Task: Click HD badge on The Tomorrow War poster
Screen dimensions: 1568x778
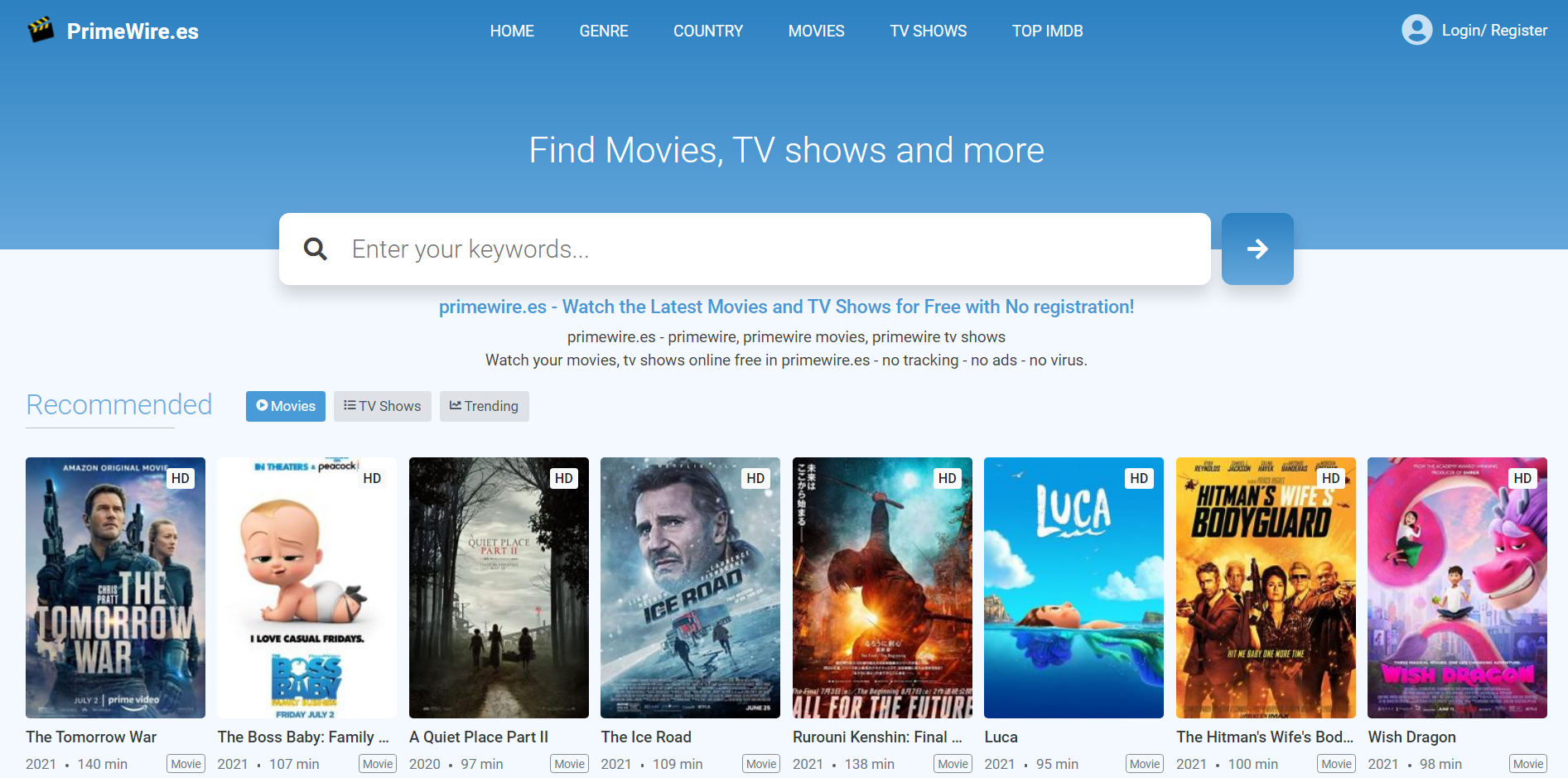Action: coord(180,478)
